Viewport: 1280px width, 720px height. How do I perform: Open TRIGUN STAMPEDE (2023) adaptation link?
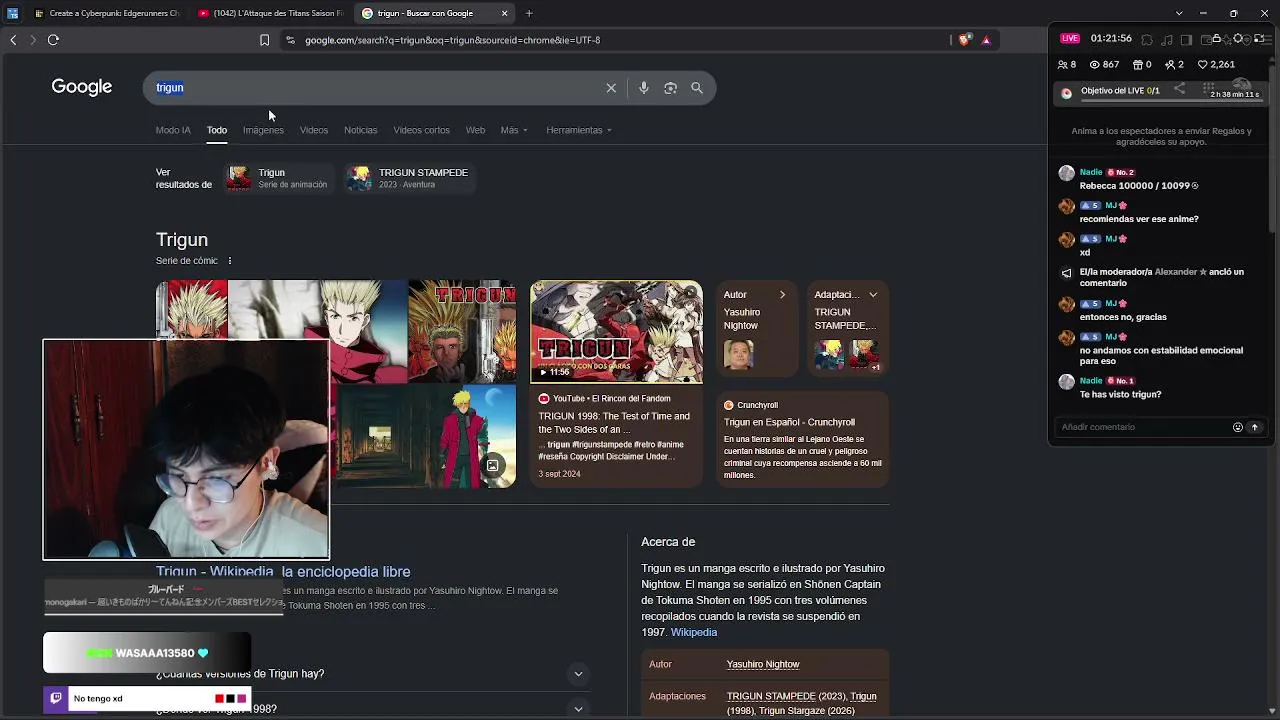click(x=786, y=696)
